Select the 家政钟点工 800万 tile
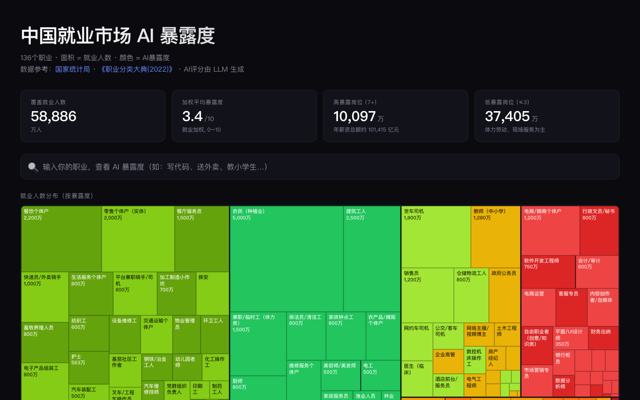This screenshot has height=400, width=640. click(346, 336)
